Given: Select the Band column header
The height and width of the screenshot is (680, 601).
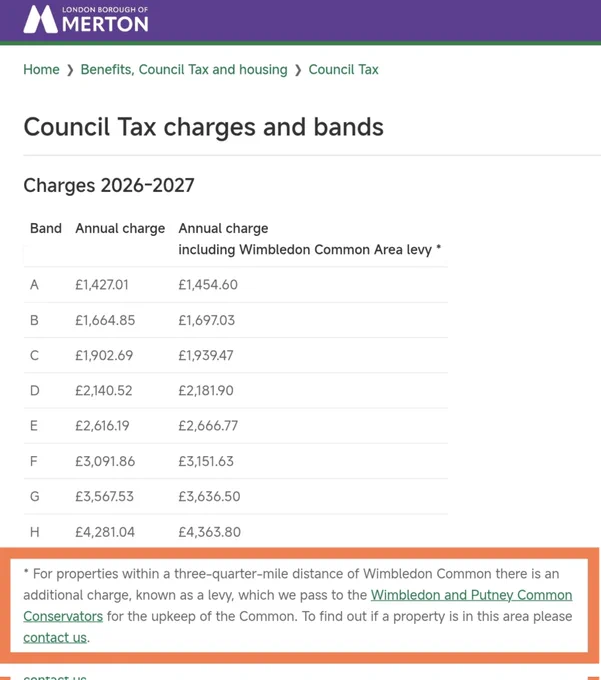Looking at the screenshot, I should point(46,228).
